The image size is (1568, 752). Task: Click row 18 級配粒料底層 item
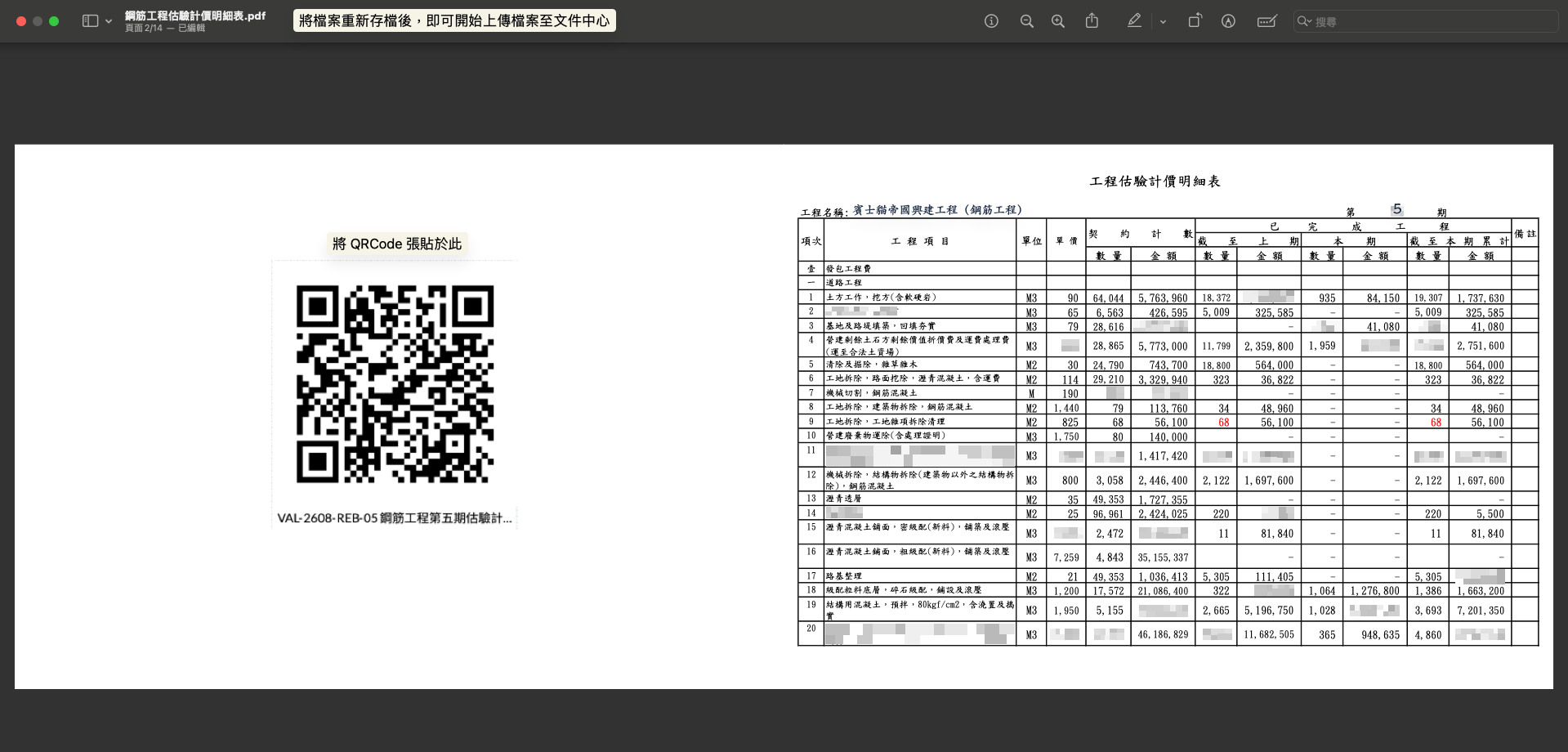coord(904,590)
